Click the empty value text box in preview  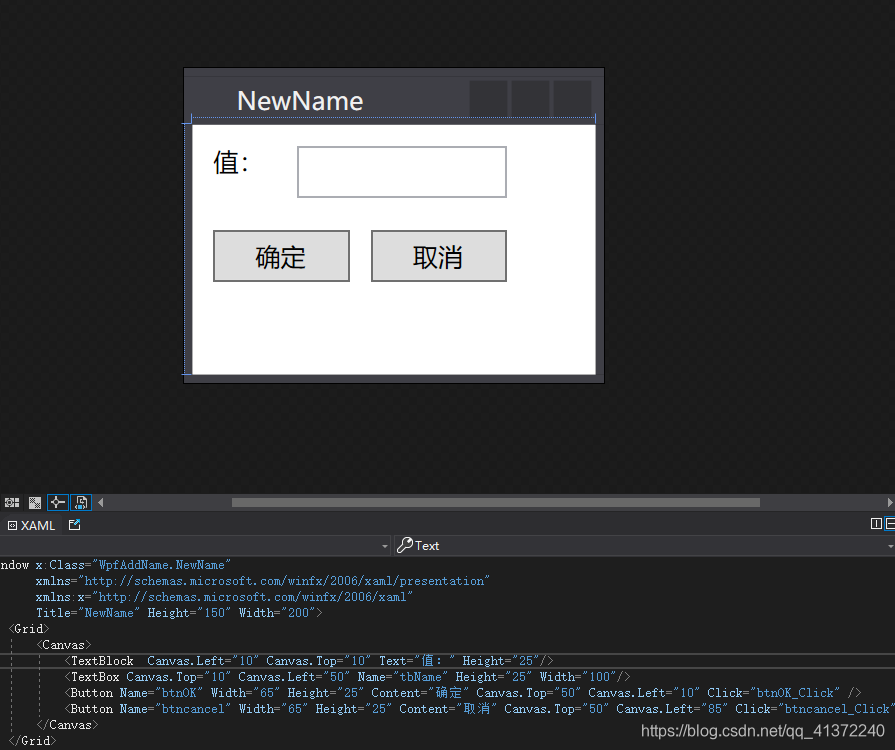(401, 171)
